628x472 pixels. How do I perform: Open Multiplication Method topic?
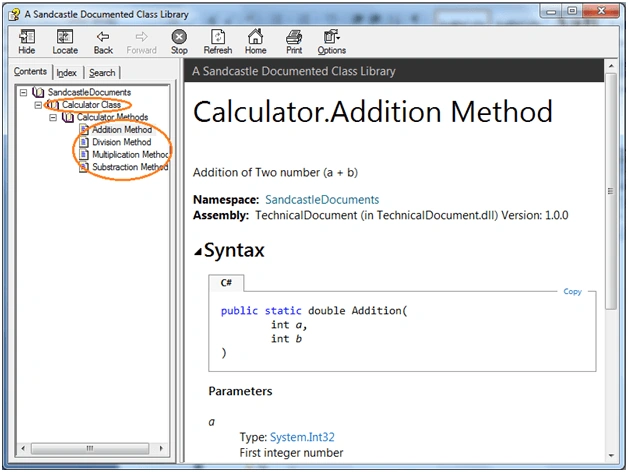pos(130,154)
